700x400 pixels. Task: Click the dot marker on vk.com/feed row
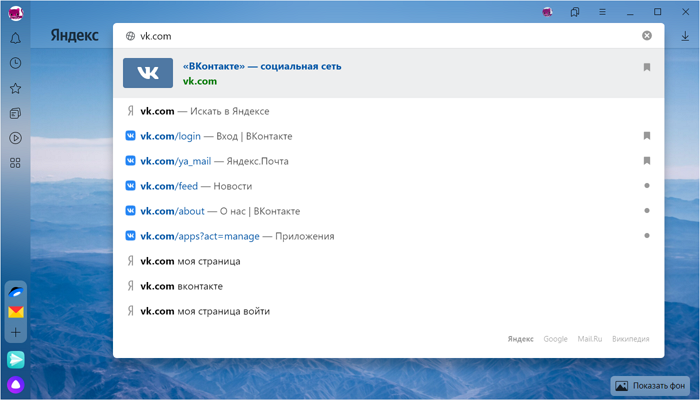(646, 186)
